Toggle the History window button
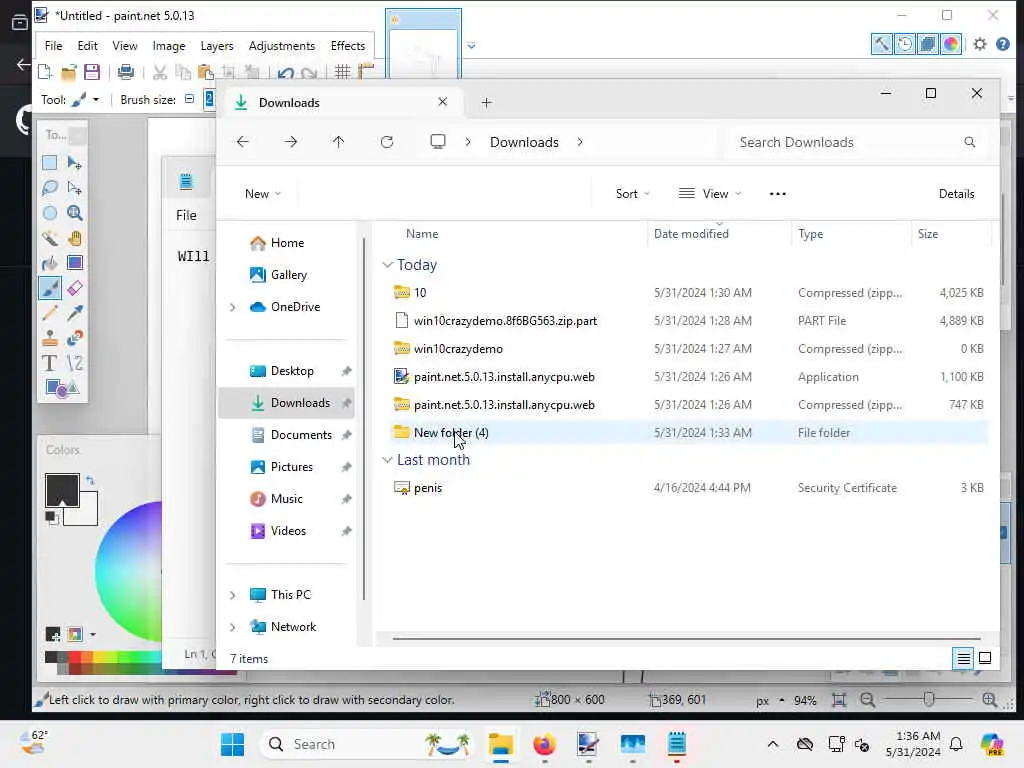This screenshot has height=768, width=1024. 905,44
